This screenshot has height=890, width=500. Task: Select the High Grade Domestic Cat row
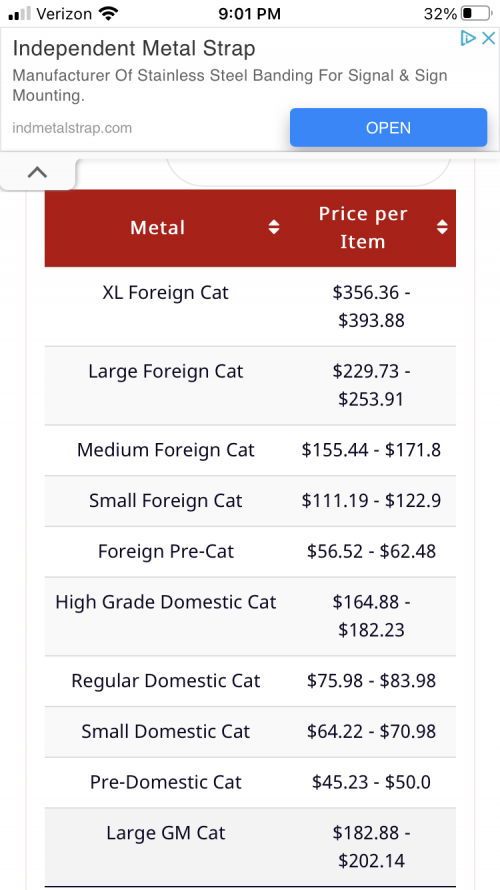click(250, 616)
